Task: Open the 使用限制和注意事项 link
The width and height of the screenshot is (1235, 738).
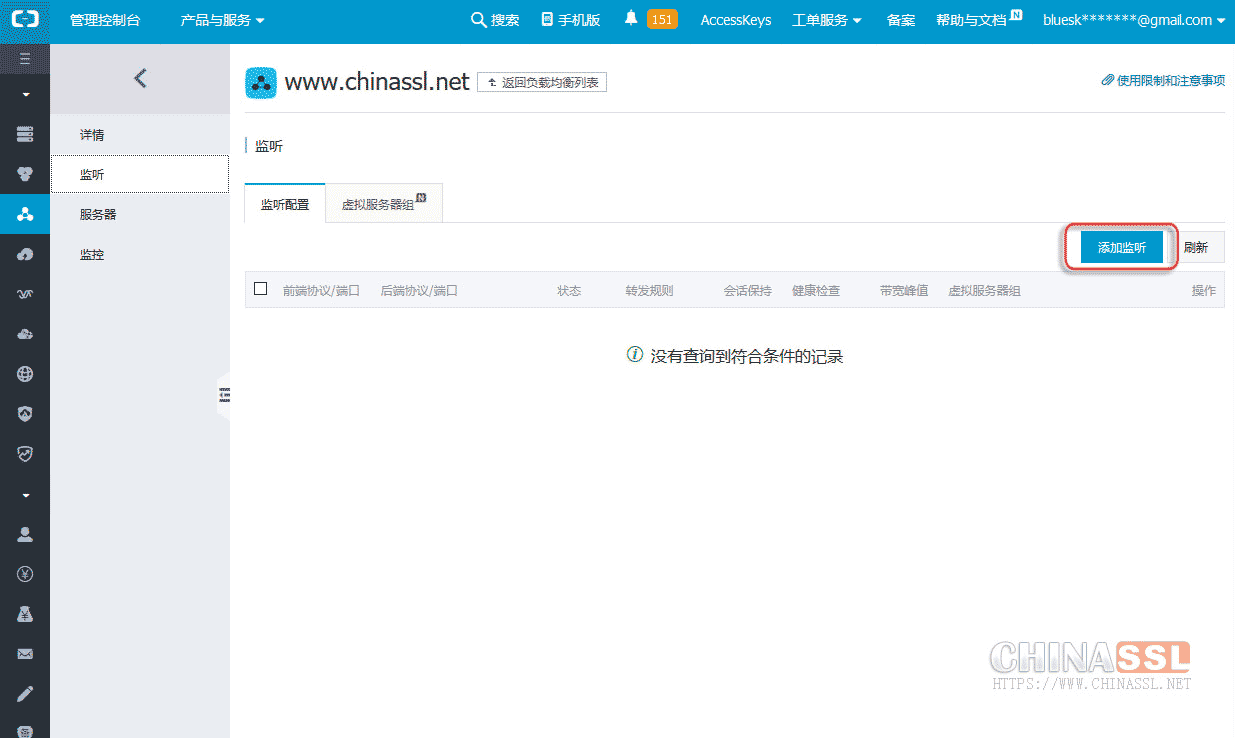Action: pyautogui.click(x=1163, y=80)
